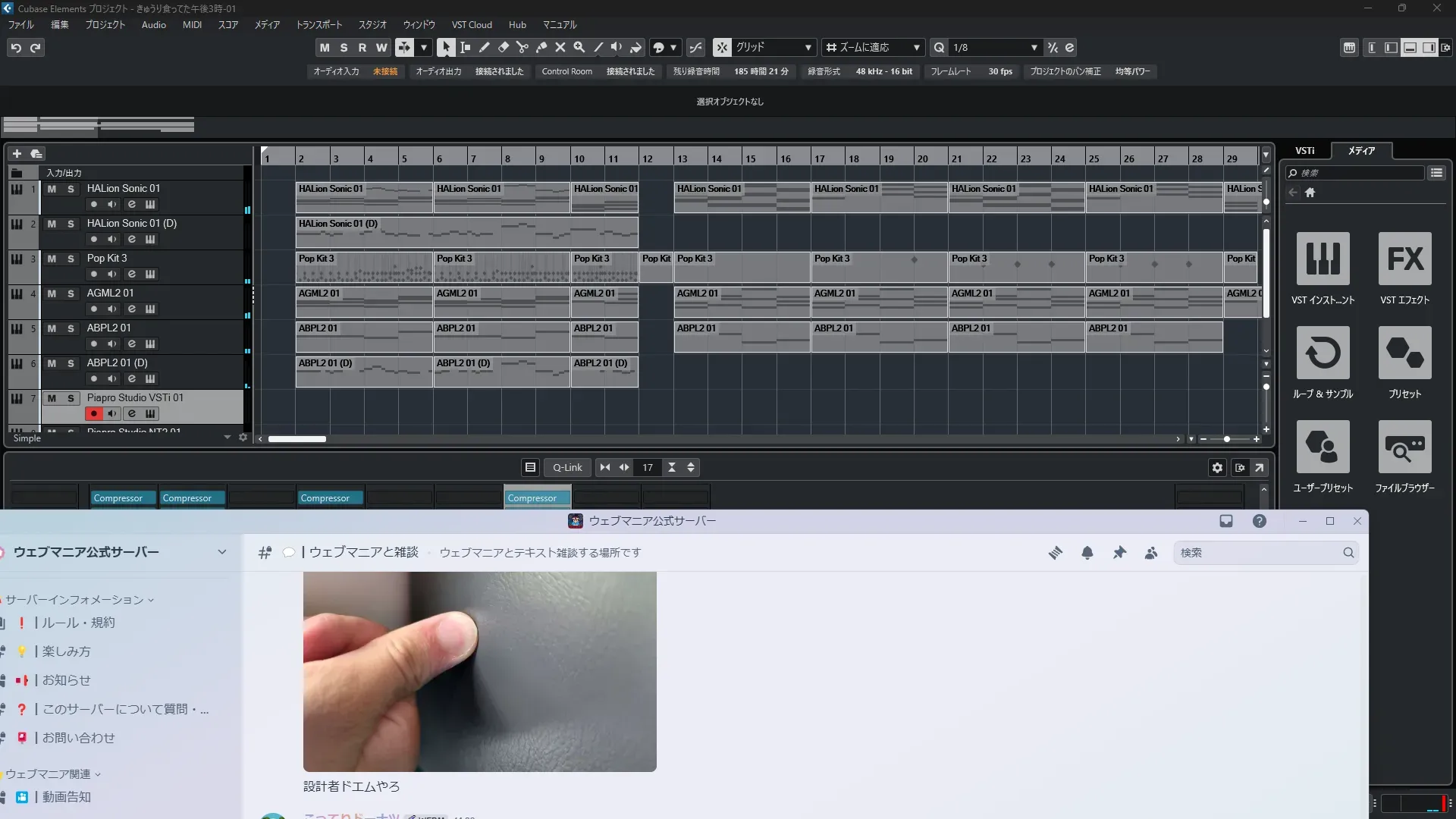Solo the AGML2 01 track
Viewport: 1456px width, 819px height.
[71, 293]
